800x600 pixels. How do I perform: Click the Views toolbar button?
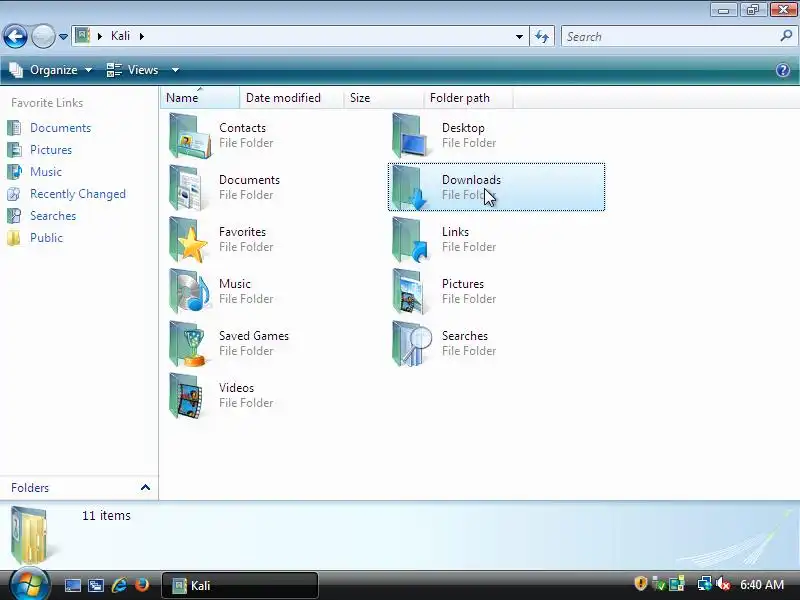[x=133, y=70]
